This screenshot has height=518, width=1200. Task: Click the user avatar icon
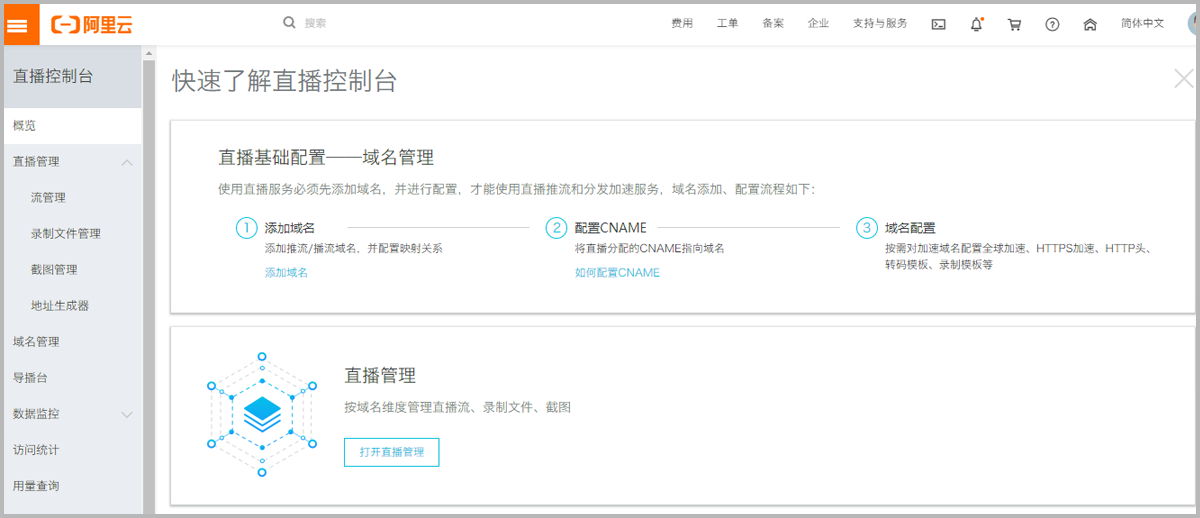pyautogui.click(x=1192, y=24)
